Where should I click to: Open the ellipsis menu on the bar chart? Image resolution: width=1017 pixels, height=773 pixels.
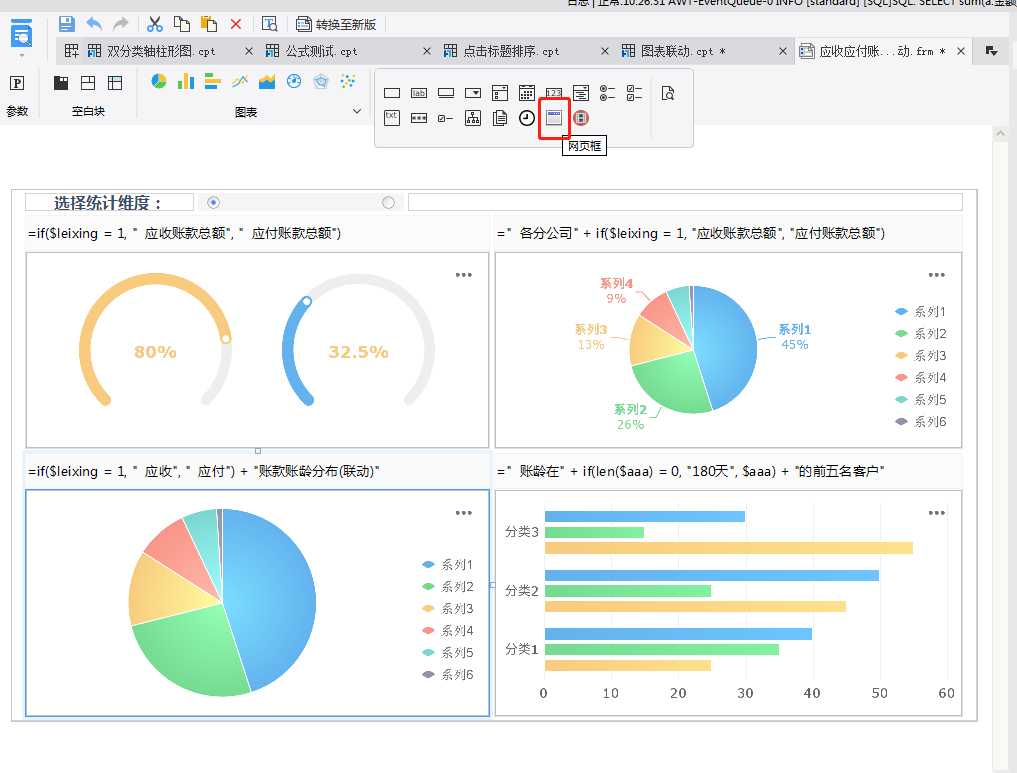(937, 513)
